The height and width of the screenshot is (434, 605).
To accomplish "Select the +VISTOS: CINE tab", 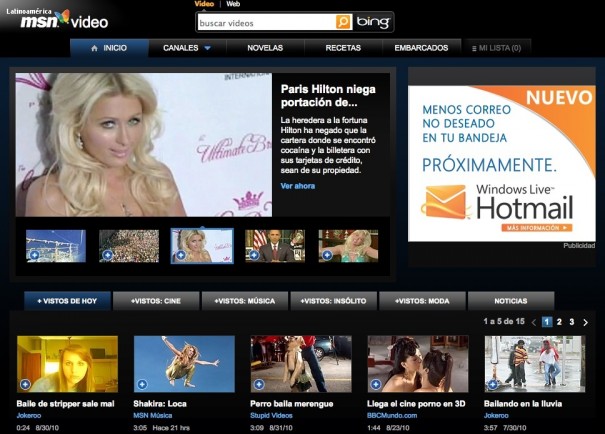I will click(x=156, y=301).
